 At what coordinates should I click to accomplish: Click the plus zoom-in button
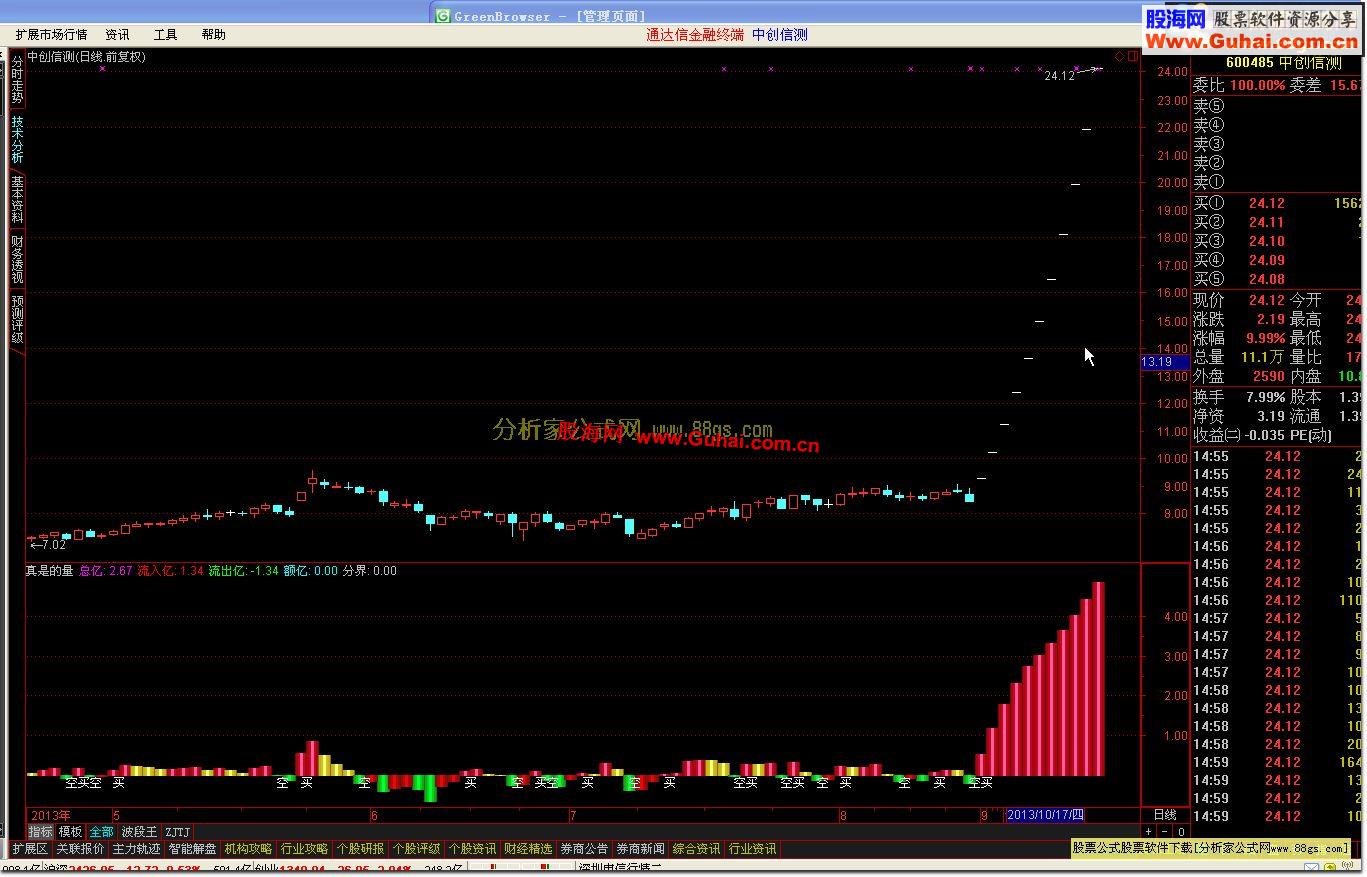pos(1149,832)
